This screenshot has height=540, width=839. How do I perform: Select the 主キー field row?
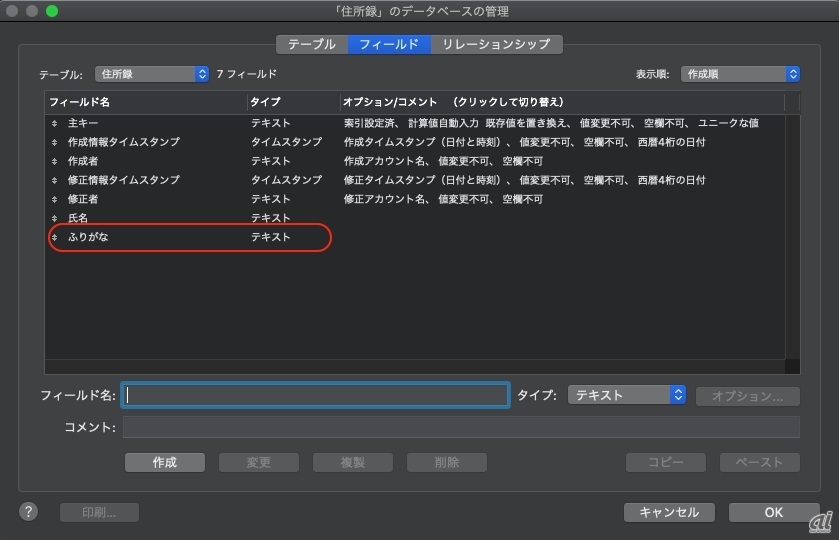(x=415, y=123)
